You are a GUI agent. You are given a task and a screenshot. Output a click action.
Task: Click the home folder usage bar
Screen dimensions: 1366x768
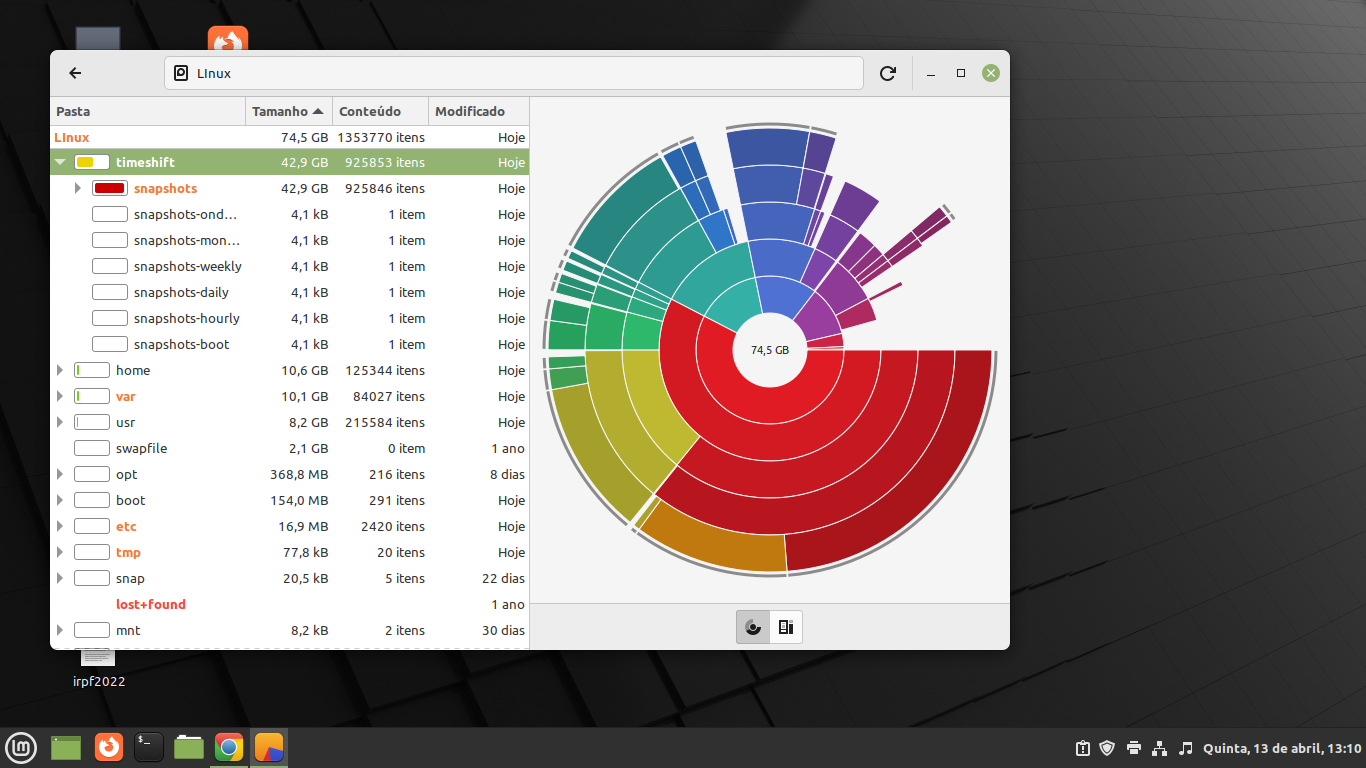pyautogui.click(x=92, y=370)
